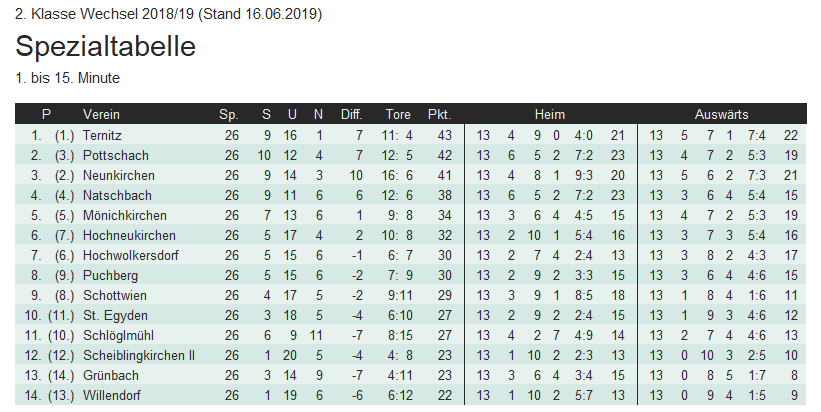Select Willendorf at table bottom
This screenshot has height=412, width=821.
click(111, 395)
